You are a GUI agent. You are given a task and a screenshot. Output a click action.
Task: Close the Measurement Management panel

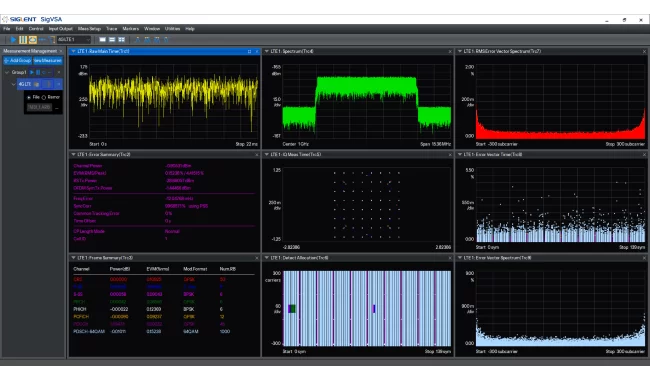[x=61, y=51]
